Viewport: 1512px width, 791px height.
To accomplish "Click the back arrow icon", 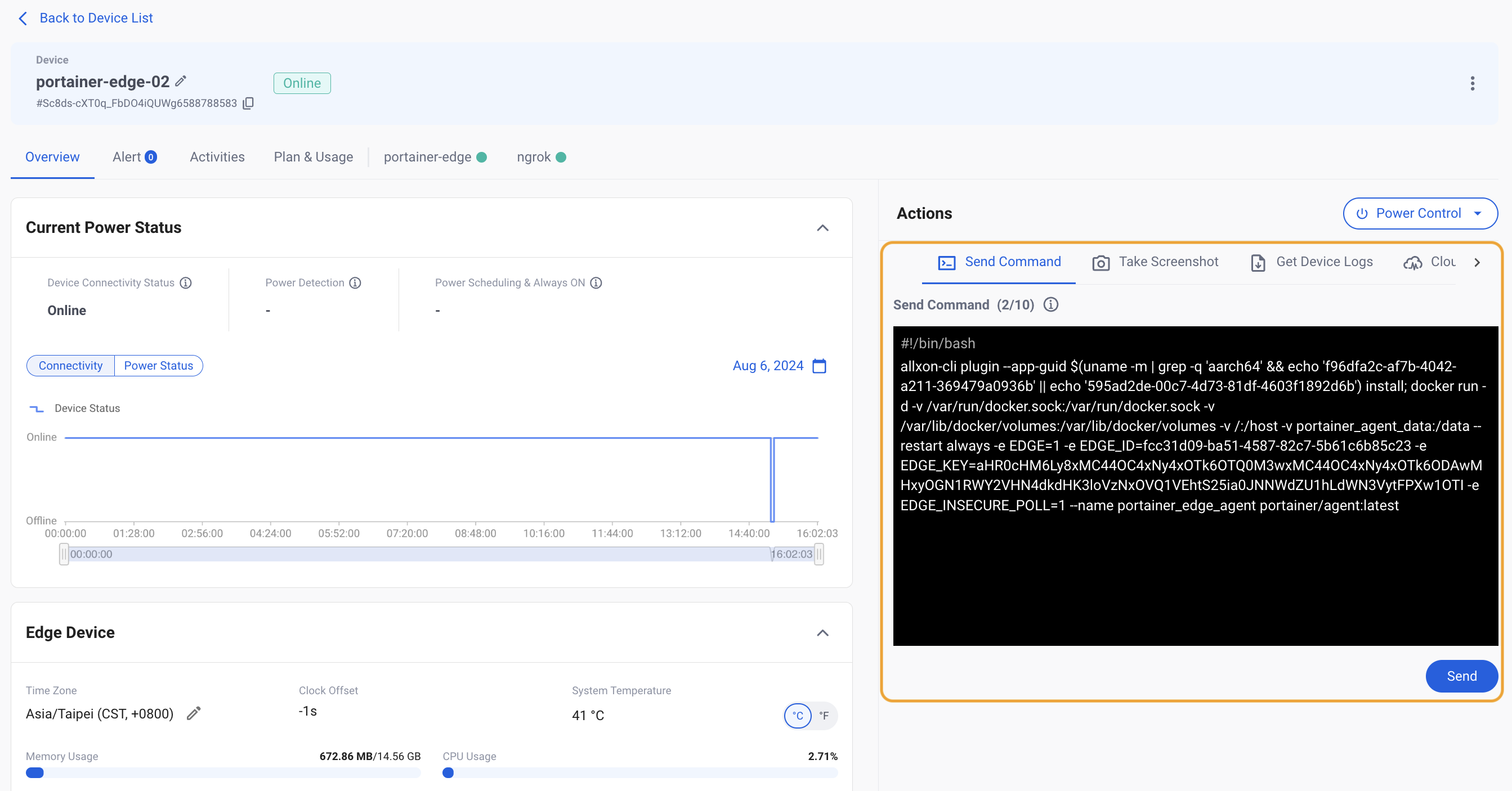I will coord(23,18).
